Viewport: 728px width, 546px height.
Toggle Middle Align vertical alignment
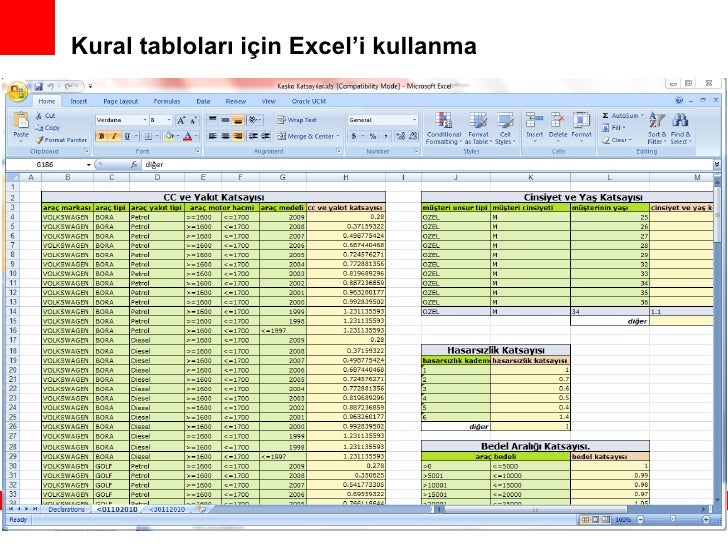(225, 120)
